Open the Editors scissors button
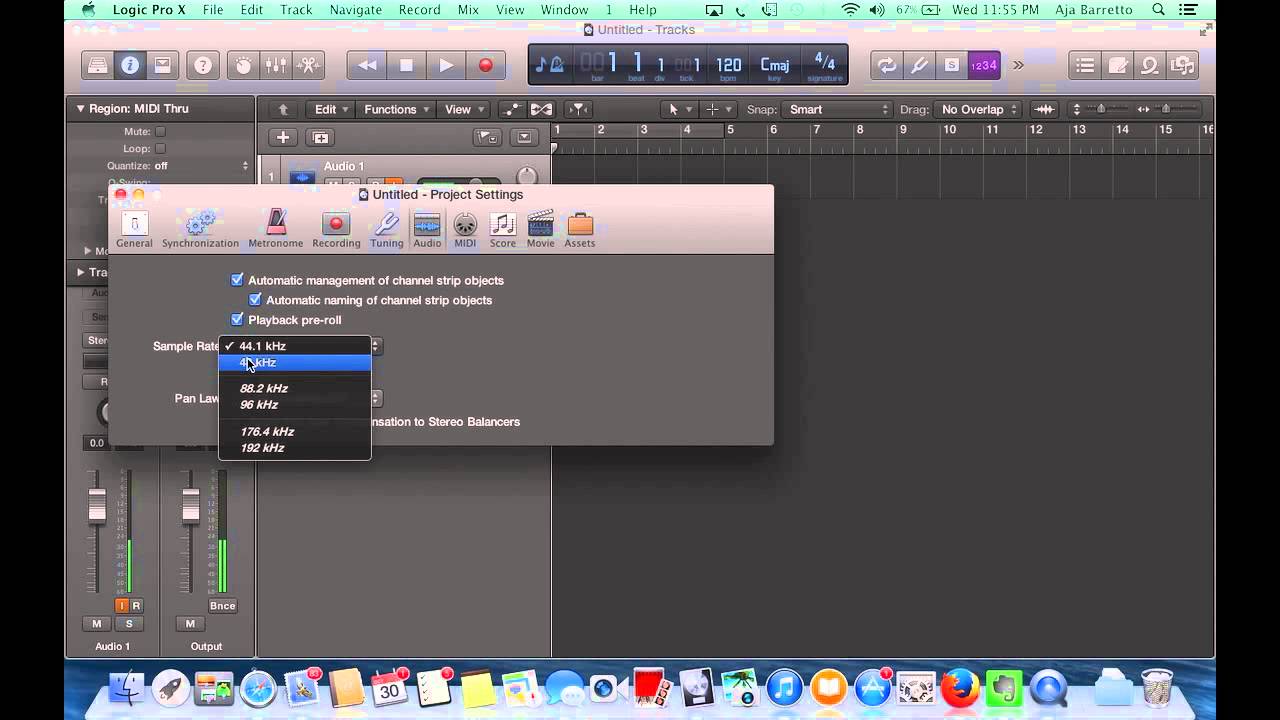Viewport: 1280px width, 720px height. click(x=308, y=65)
